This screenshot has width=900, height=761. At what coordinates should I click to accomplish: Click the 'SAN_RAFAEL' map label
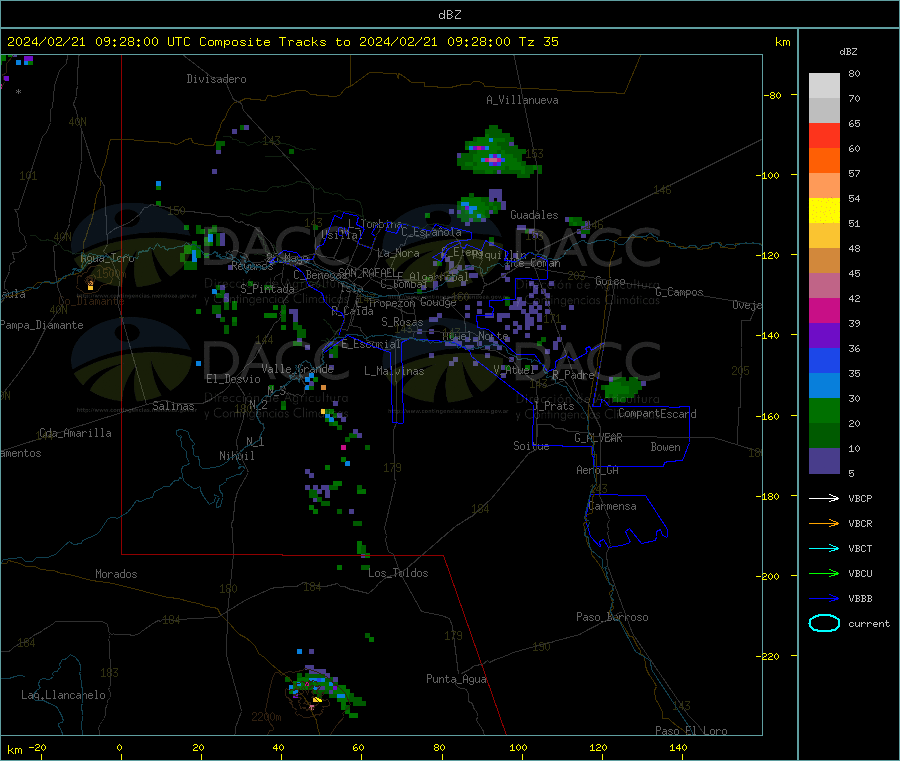coord(367,273)
